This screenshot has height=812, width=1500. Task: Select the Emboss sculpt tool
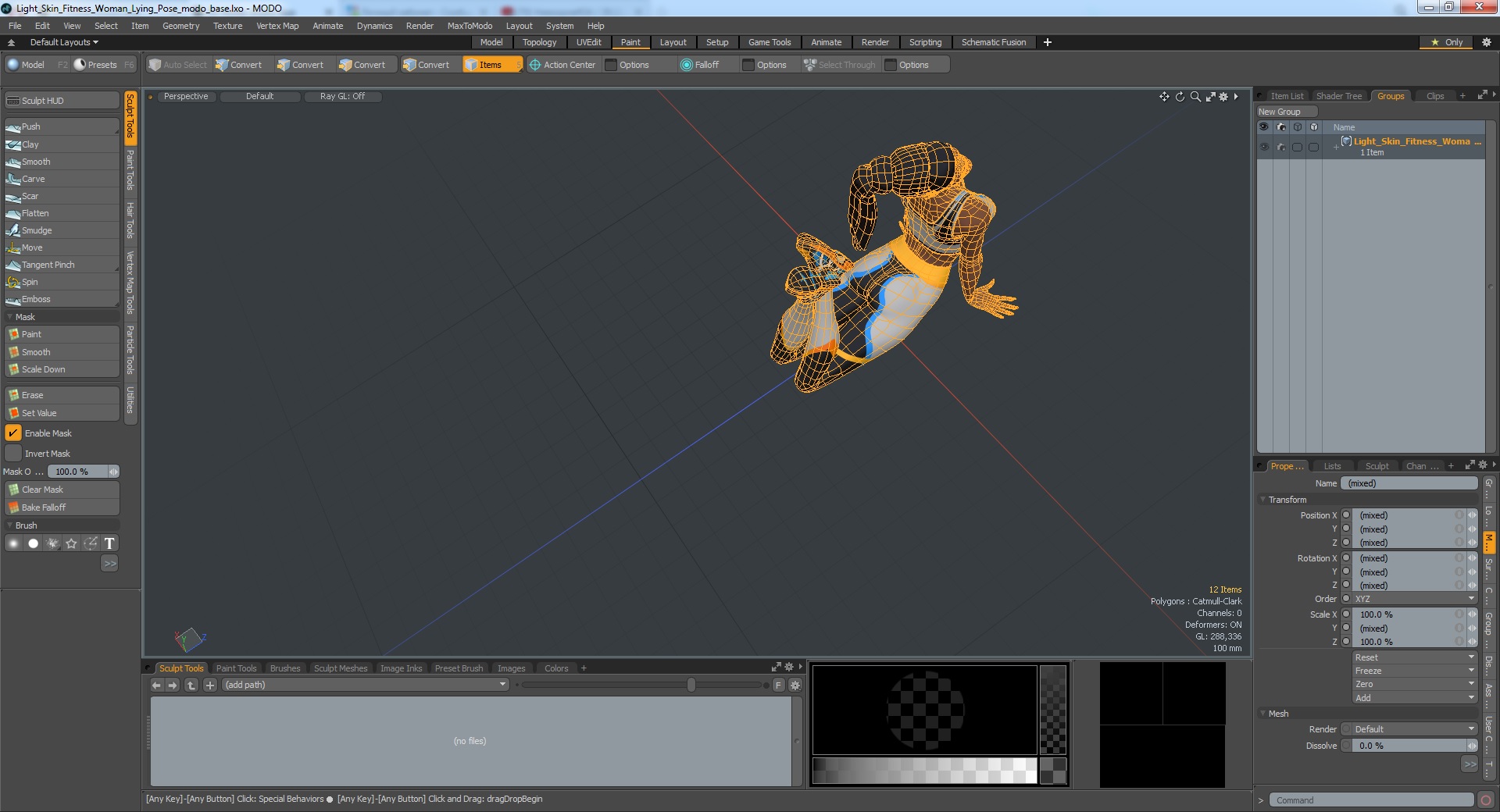tap(61, 299)
